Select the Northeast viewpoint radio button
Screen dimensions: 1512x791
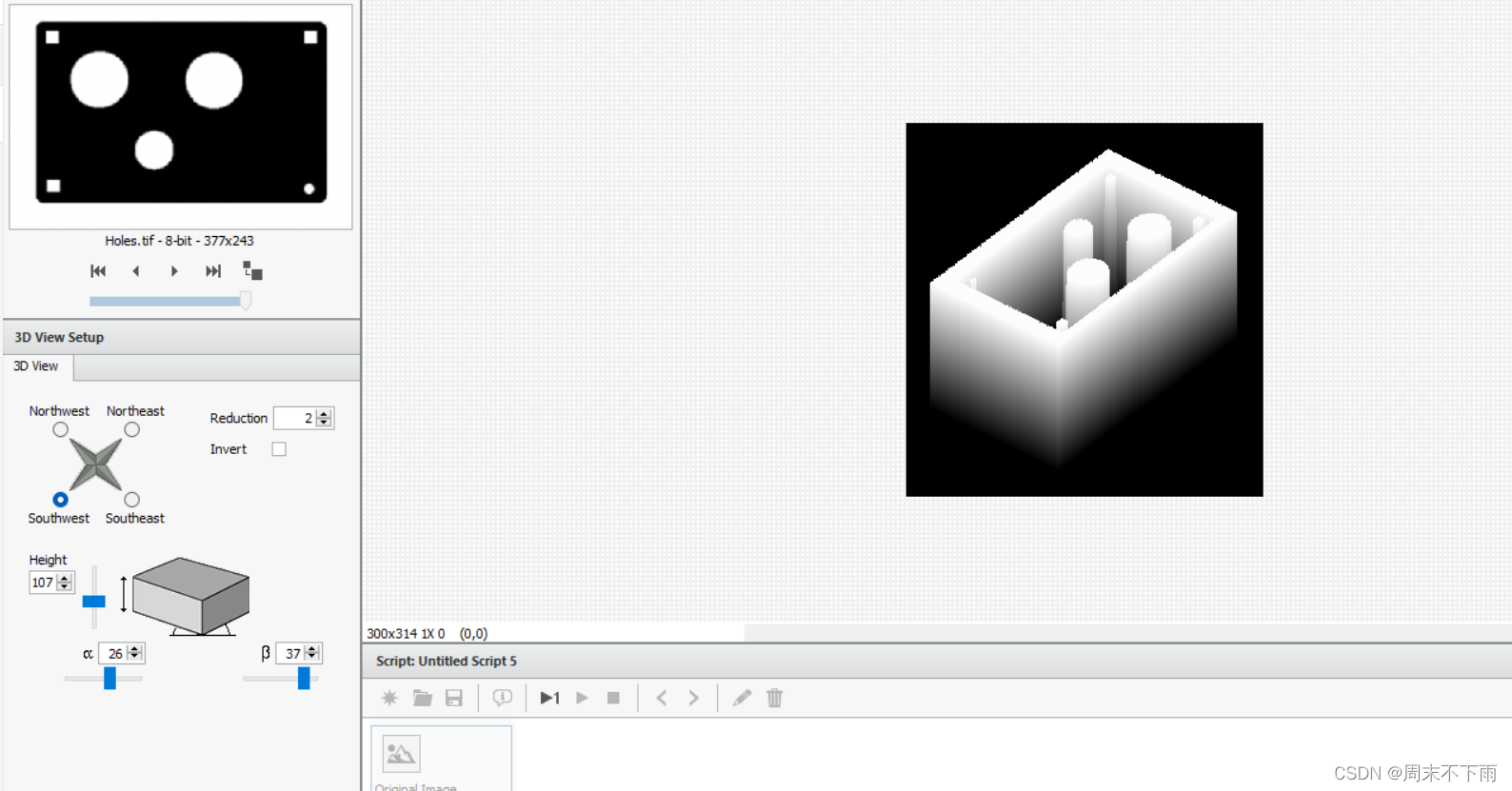[132, 430]
